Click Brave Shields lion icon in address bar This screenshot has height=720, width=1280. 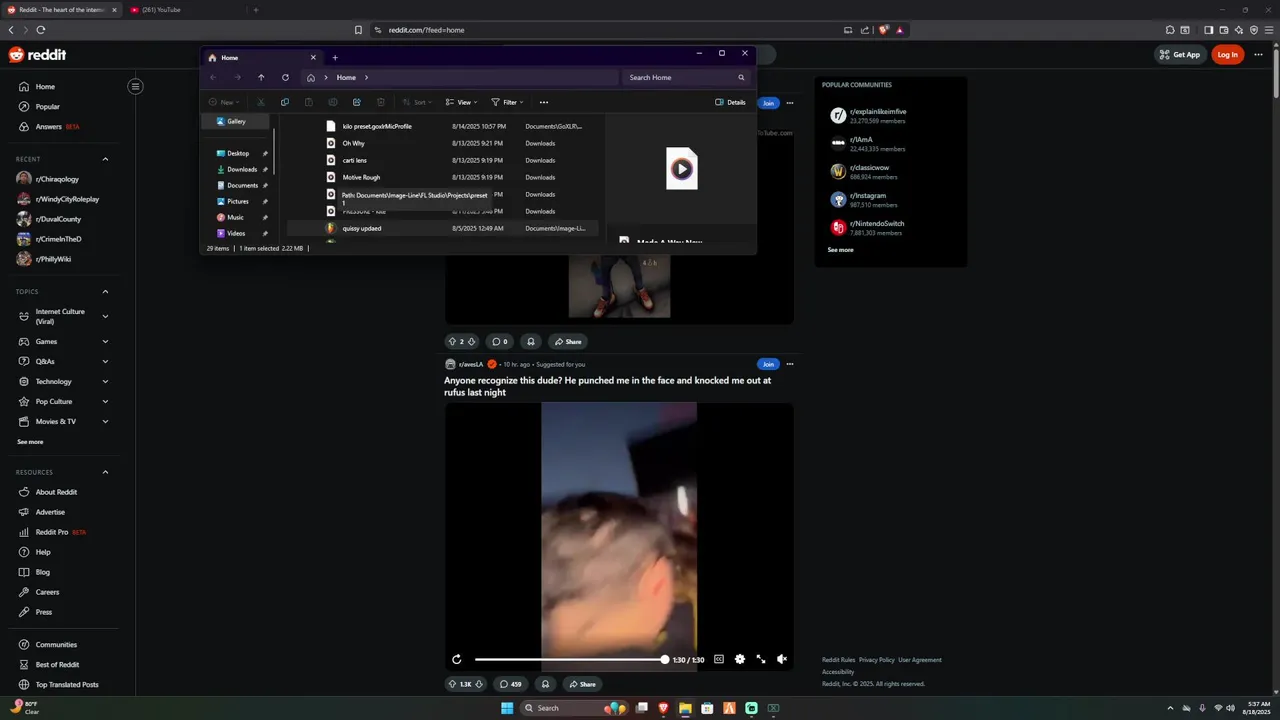coord(883,30)
